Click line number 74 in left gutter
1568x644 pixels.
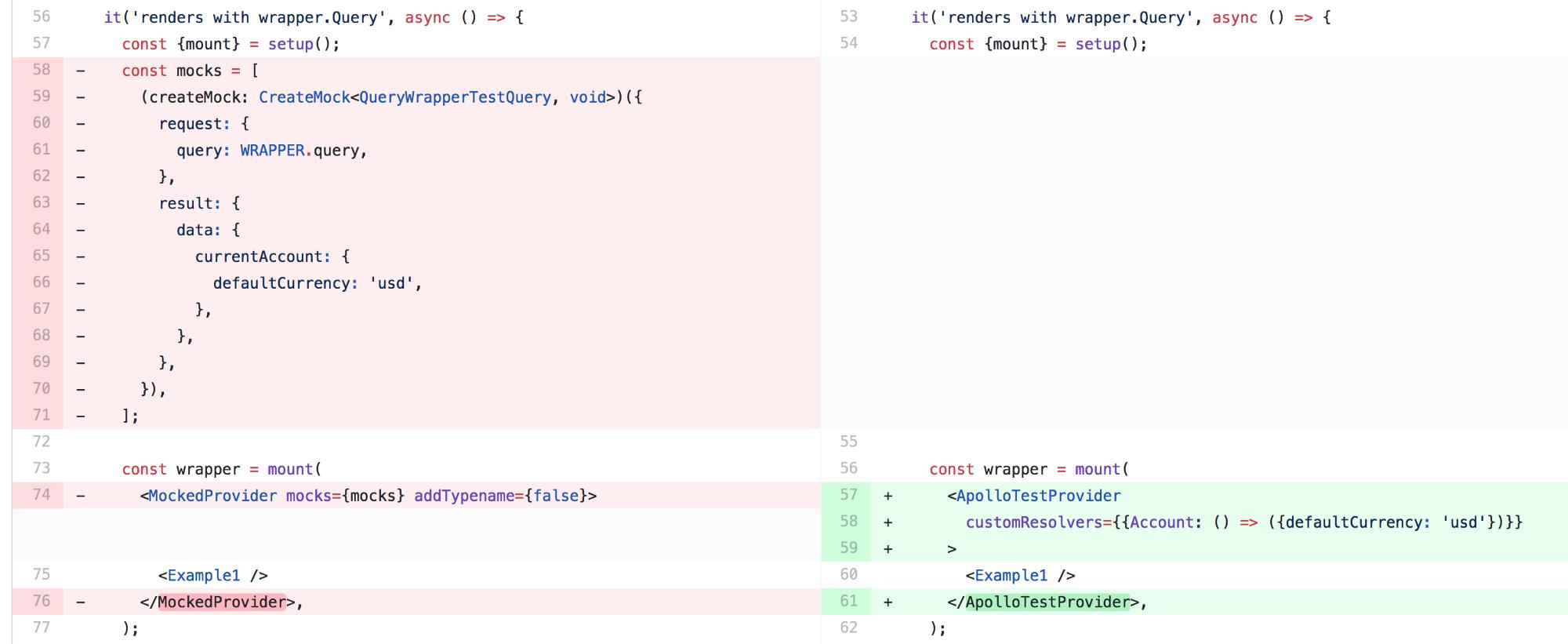click(x=42, y=495)
